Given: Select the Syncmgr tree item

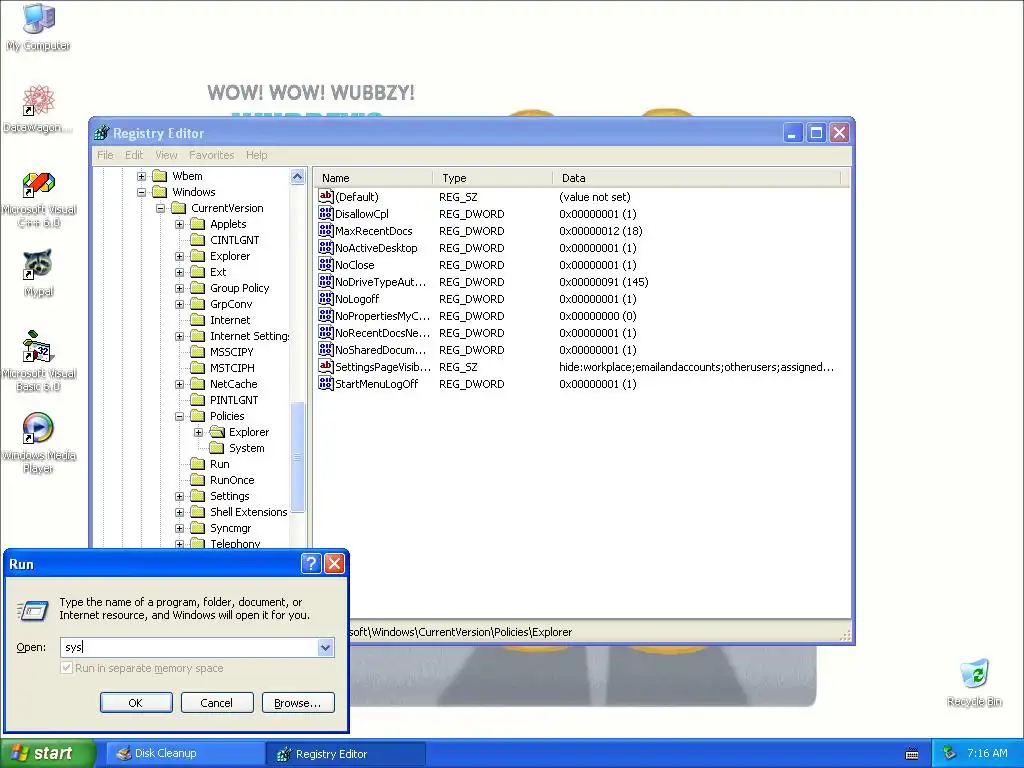Looking at the screenshot, I should tap(230, 528).
